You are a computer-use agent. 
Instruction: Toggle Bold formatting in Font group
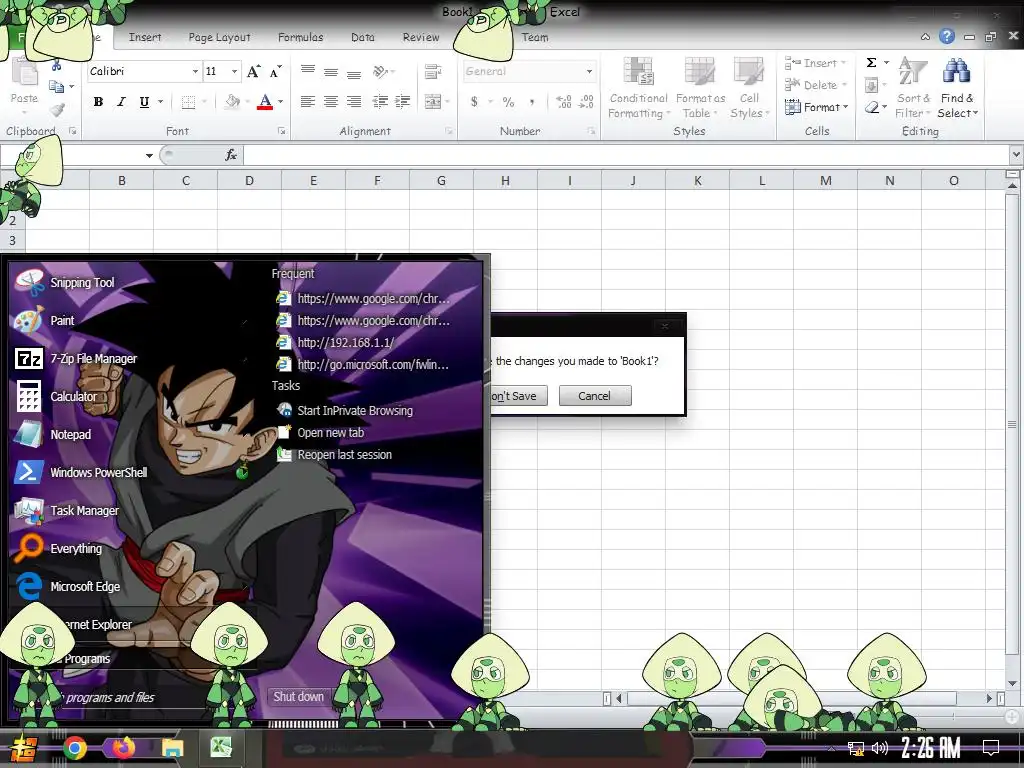tap(98, 102)
